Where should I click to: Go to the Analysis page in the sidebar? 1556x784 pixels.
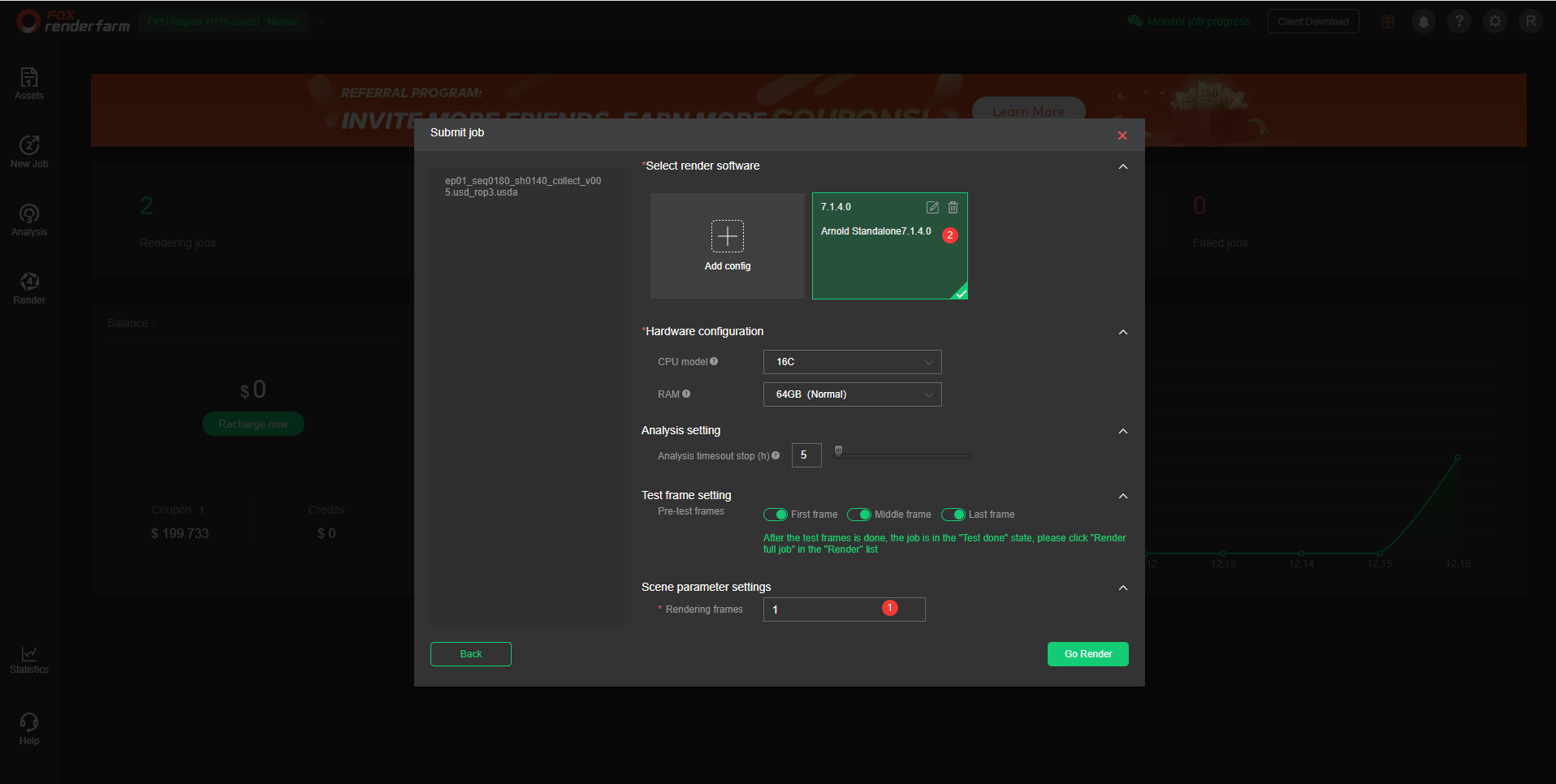tap(29, 220)
